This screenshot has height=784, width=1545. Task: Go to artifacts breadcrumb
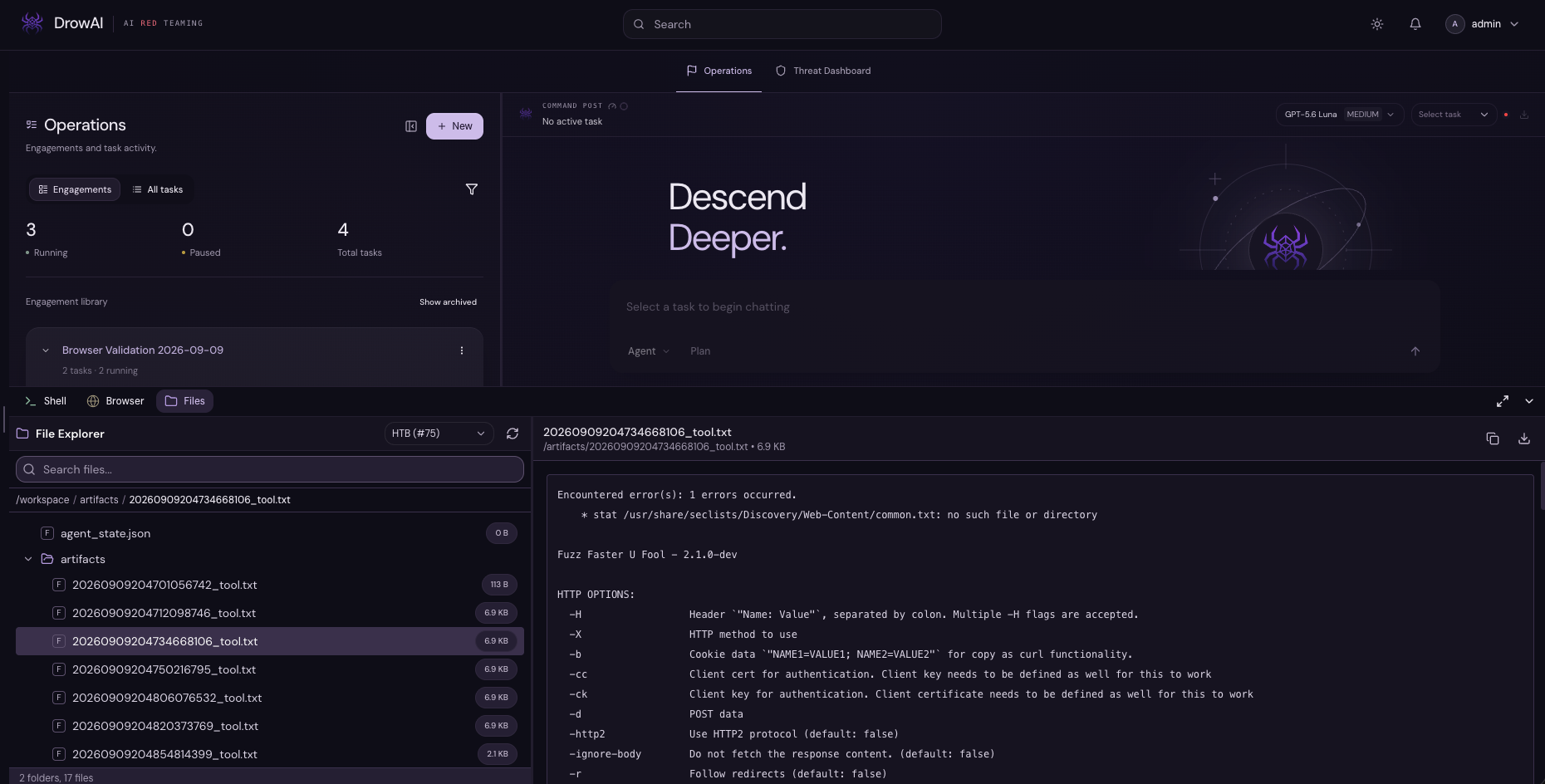pyautogui.click(x=99, y=500)
